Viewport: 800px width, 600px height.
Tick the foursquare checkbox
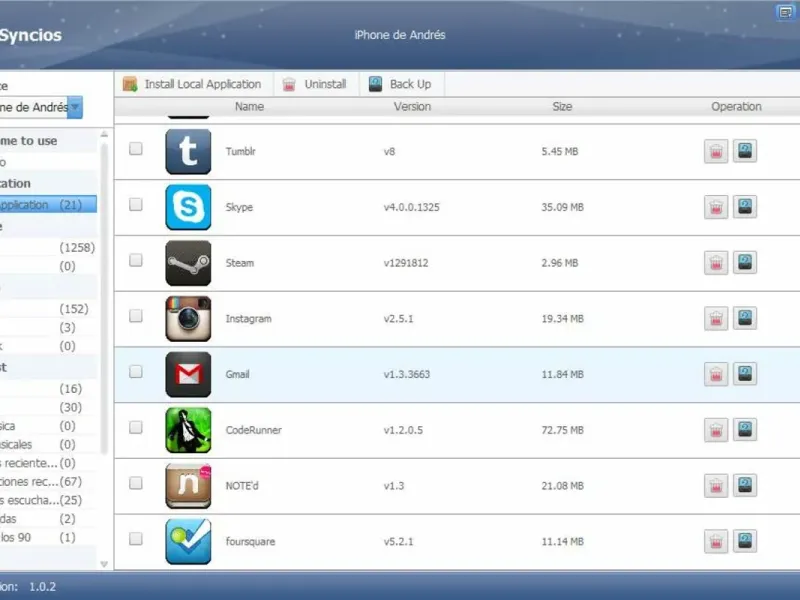coord(136,538)
